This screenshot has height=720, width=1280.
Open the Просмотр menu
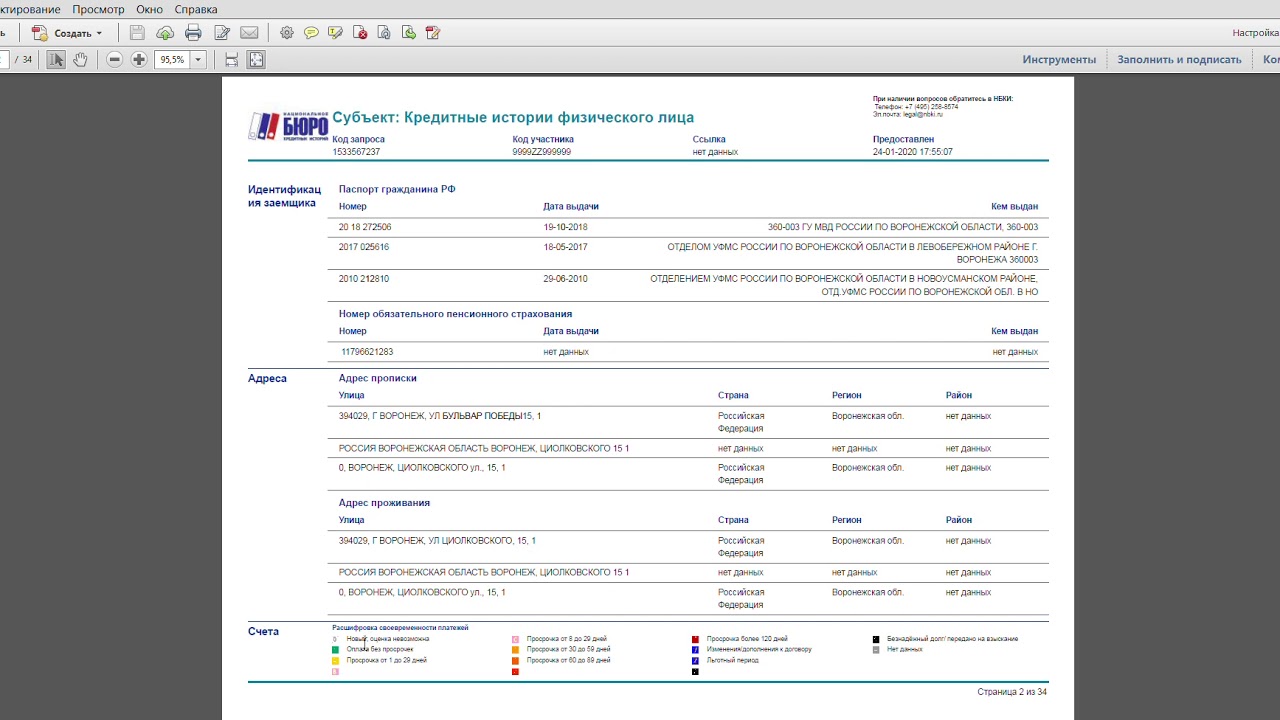(98, 9)
